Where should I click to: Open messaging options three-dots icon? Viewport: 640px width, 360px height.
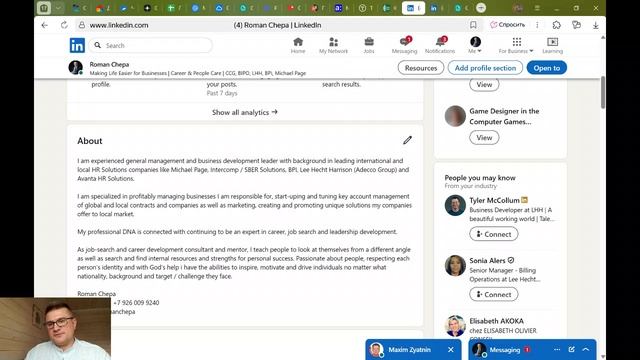point(557,349)
